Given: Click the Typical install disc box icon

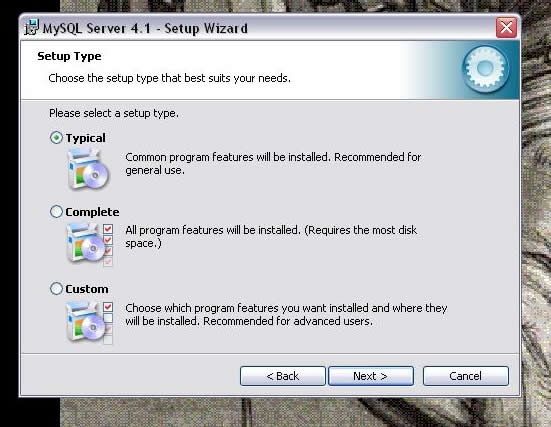Looking at the screenshot, I should [88, 169].
